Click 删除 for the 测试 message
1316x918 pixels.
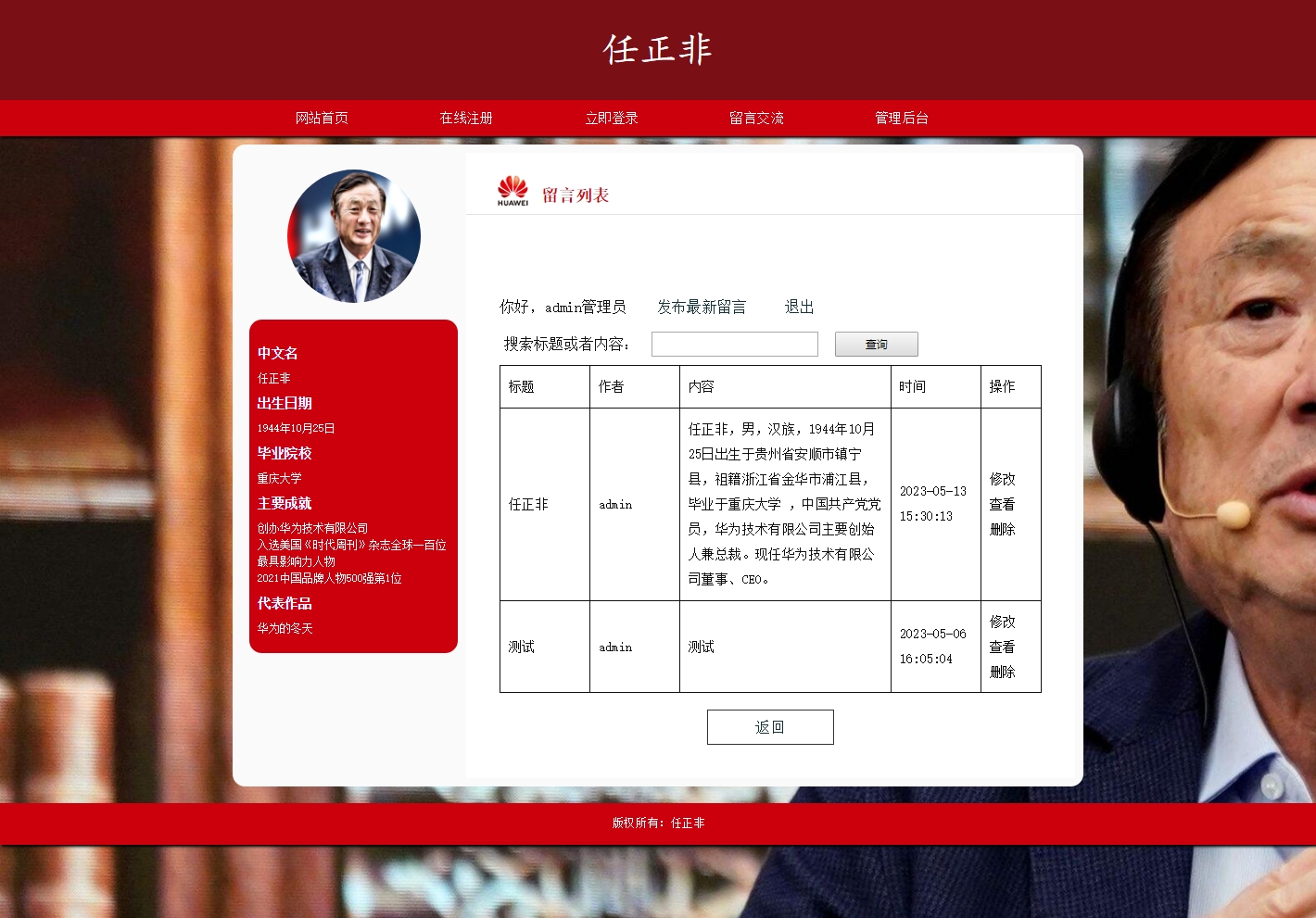coord(1002,672)
